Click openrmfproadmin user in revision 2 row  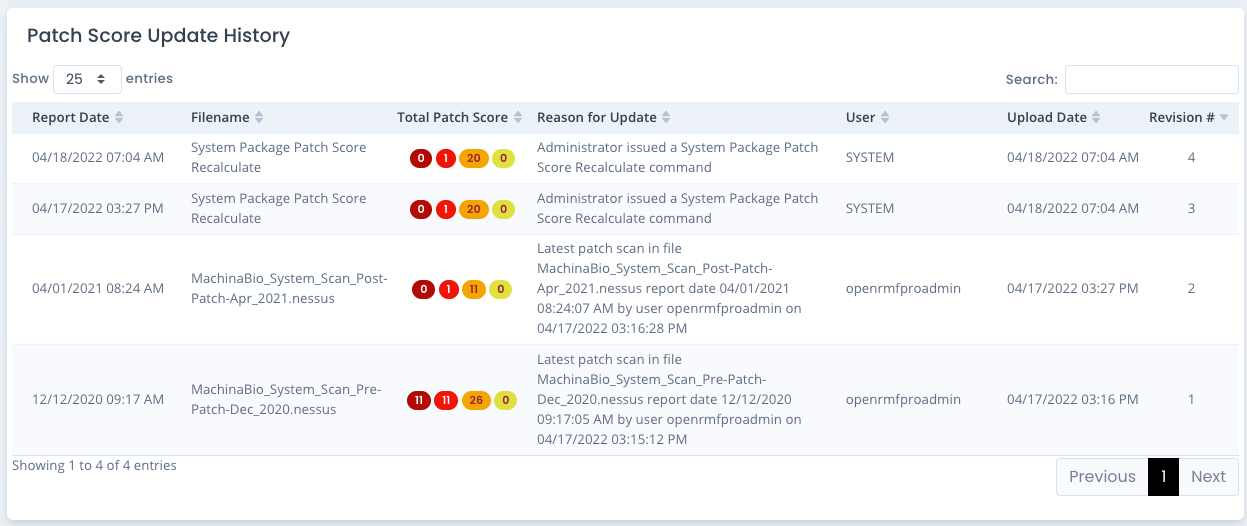(x=903, y=289)
